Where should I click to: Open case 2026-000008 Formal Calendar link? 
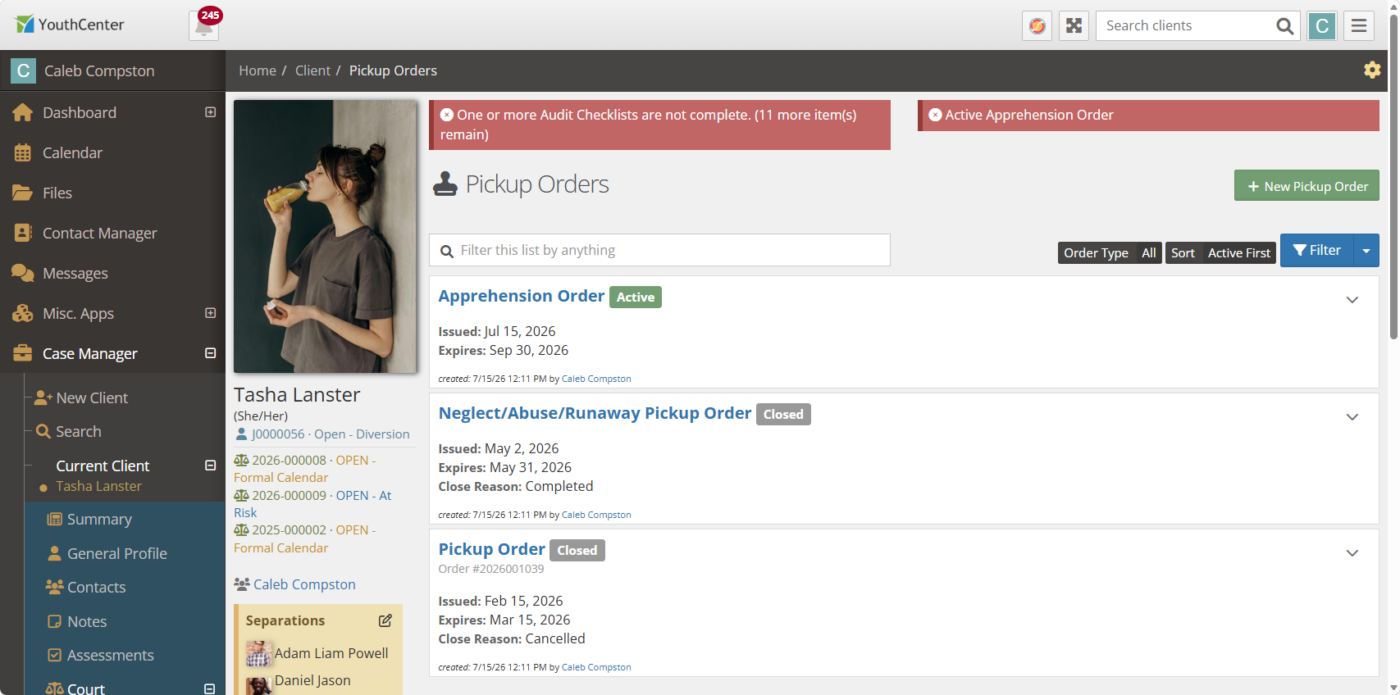point(305,469)
